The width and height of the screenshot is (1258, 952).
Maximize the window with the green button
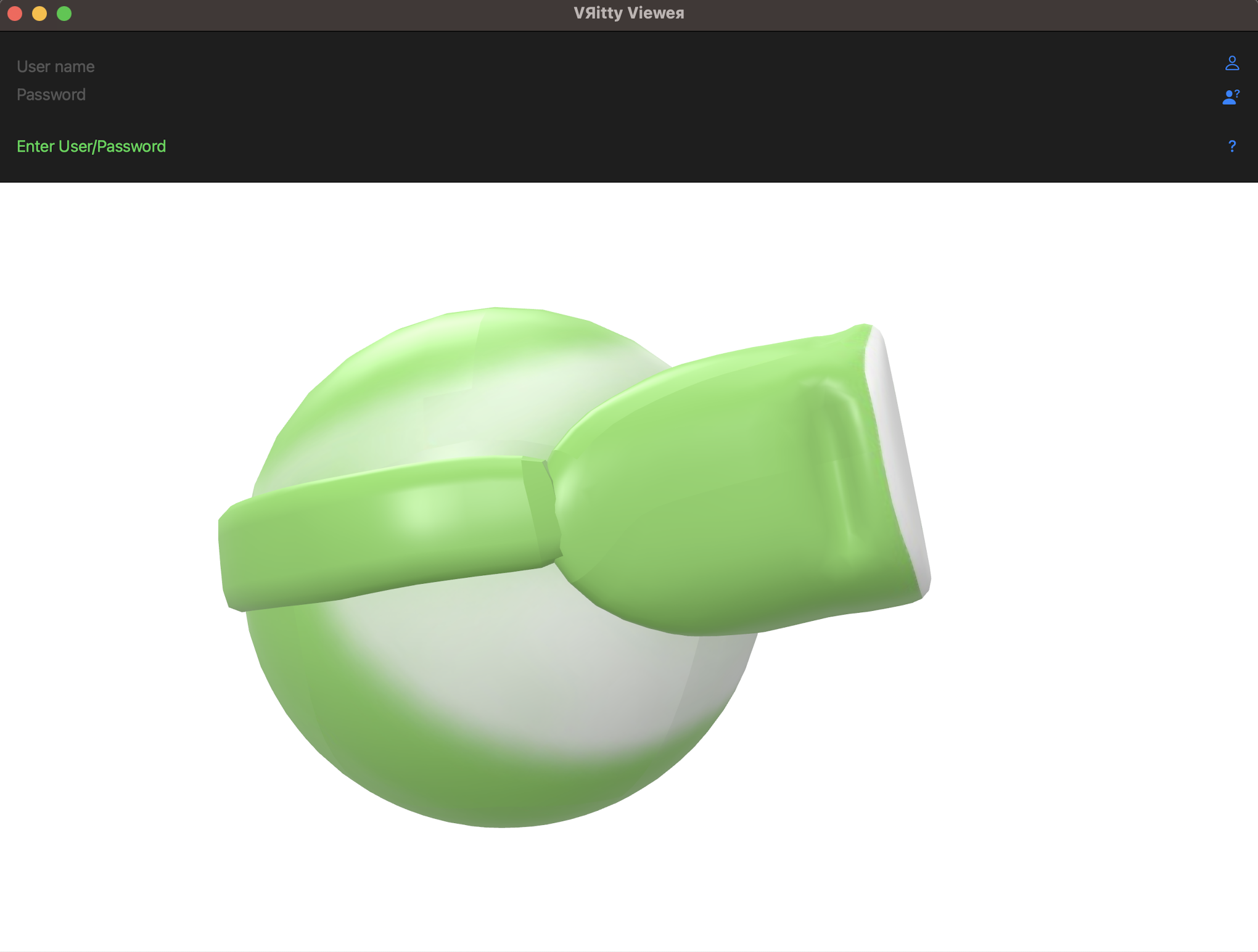[64, 14]
